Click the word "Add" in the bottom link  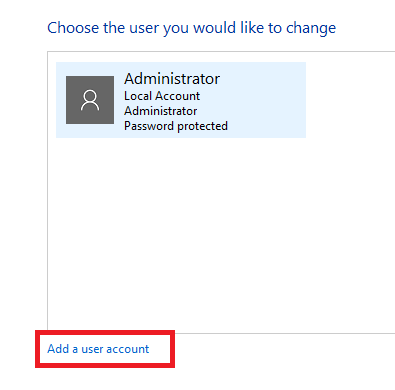[x=58, y=349]
